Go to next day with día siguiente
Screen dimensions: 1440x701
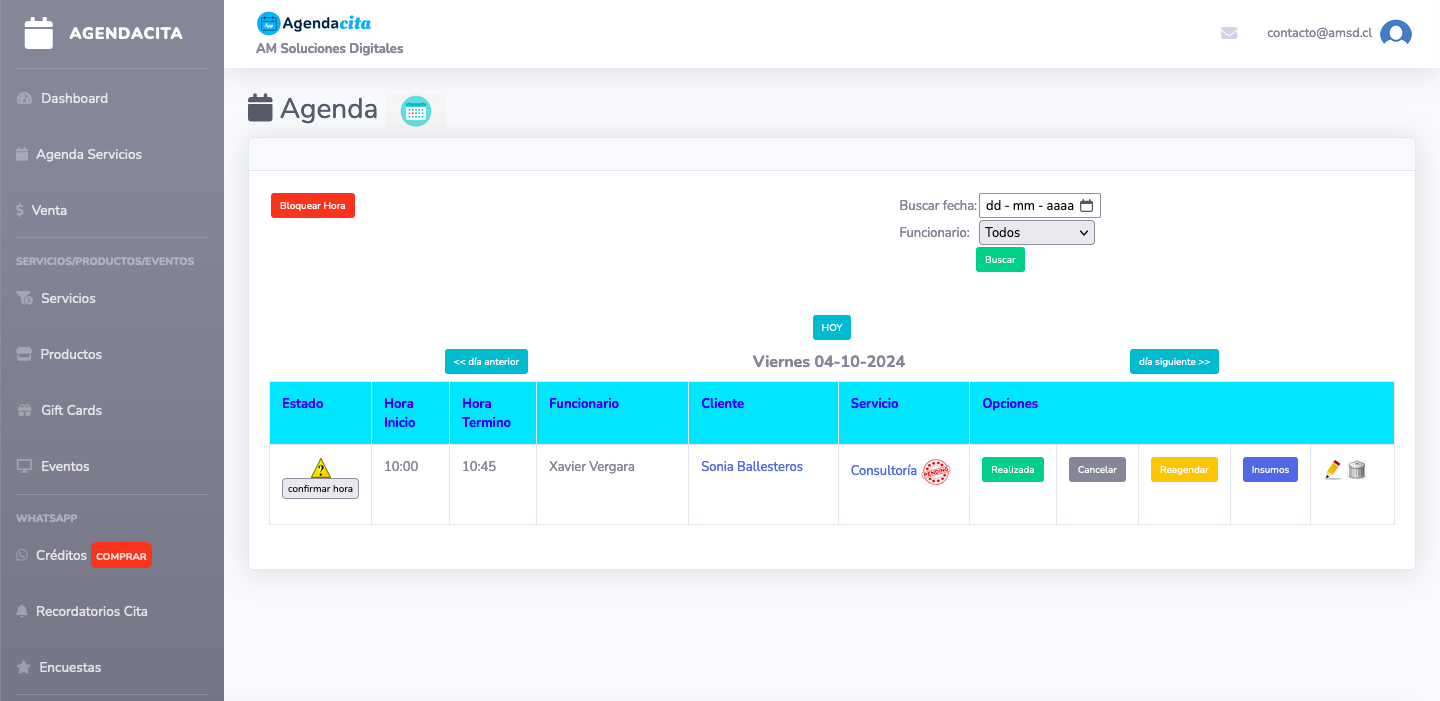tap(1174, 362)
